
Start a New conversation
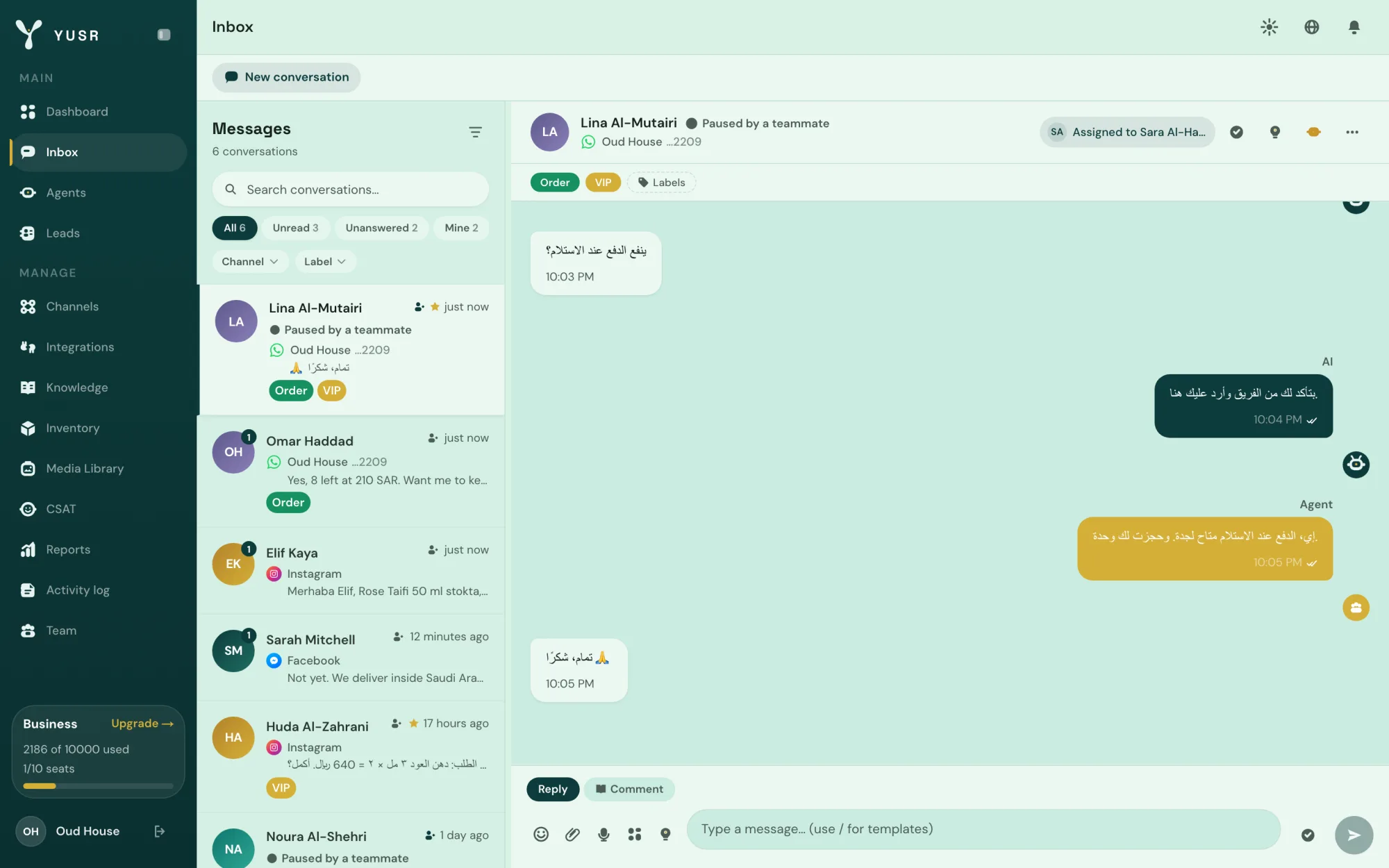tap(286, 77)
